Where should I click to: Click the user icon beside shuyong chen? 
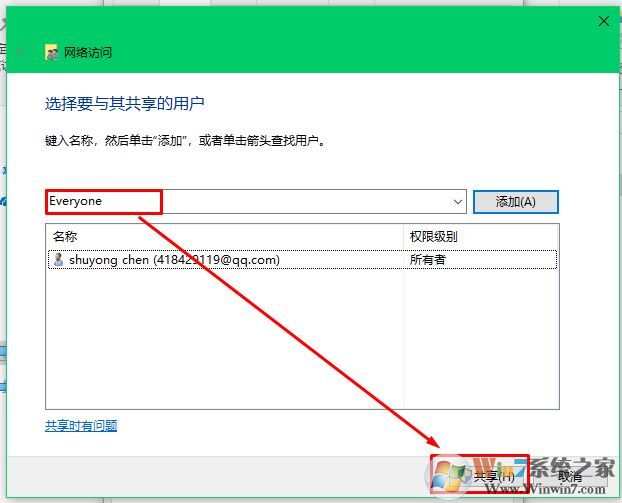[58, 260]
